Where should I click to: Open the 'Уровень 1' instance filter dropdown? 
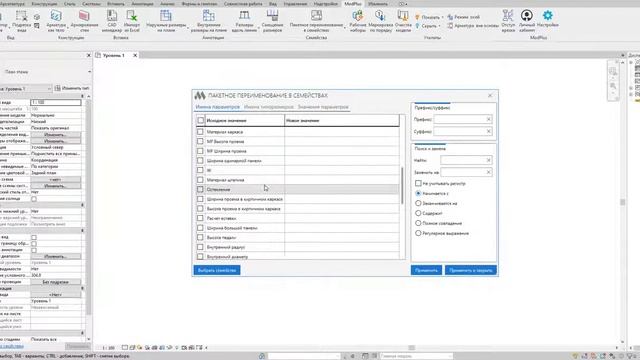tap(49, 89)
